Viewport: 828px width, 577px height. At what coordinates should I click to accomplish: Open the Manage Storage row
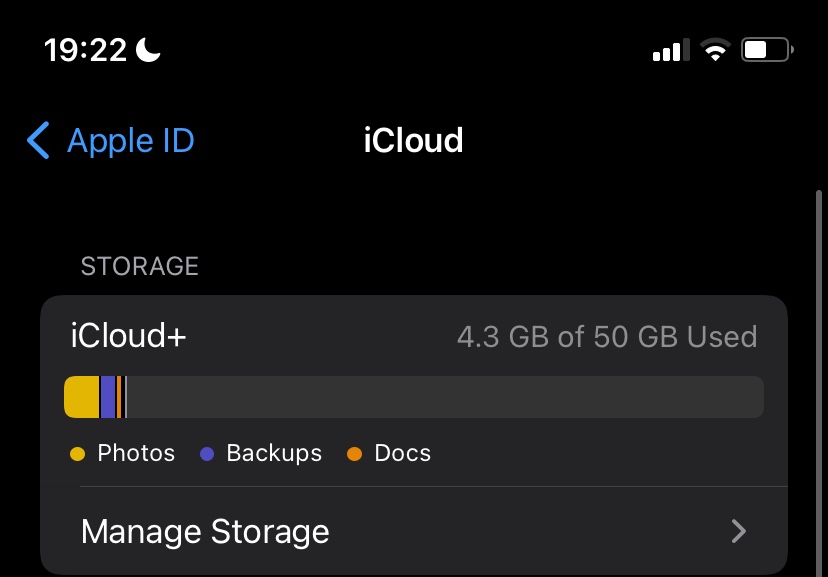[x=400, y=531]
